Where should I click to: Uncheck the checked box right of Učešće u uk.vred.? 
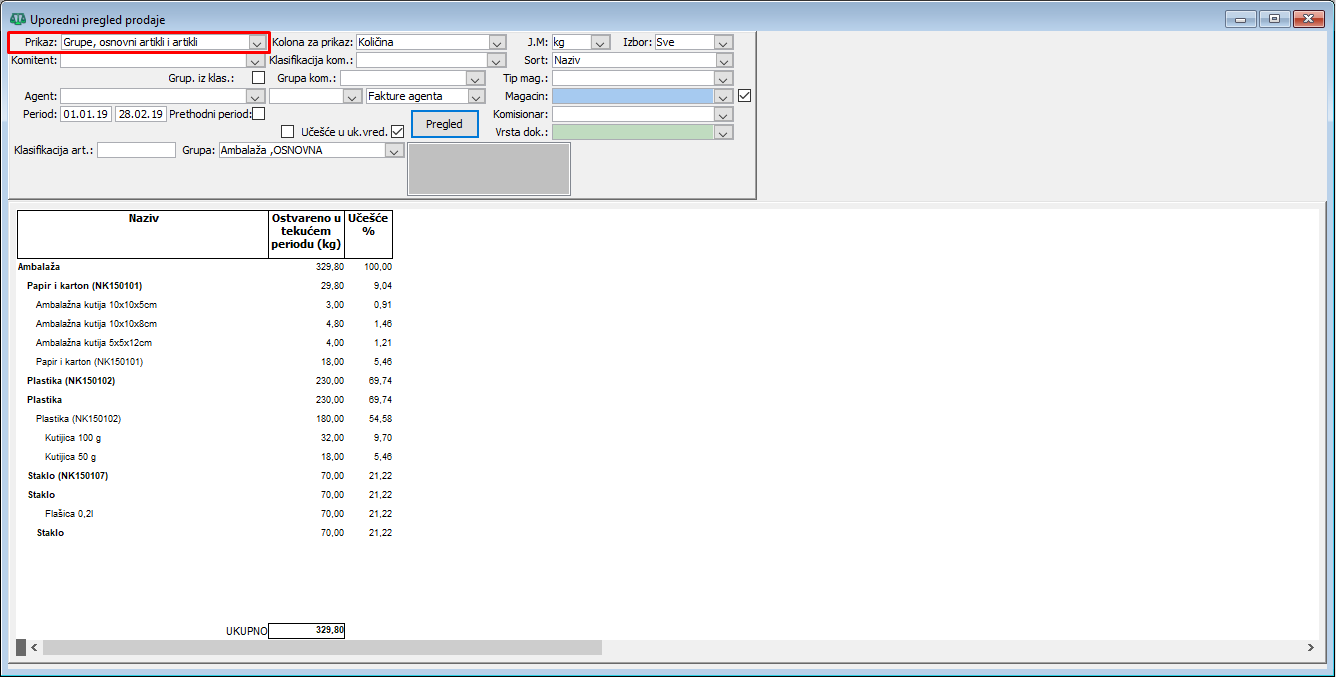(397, 132)
